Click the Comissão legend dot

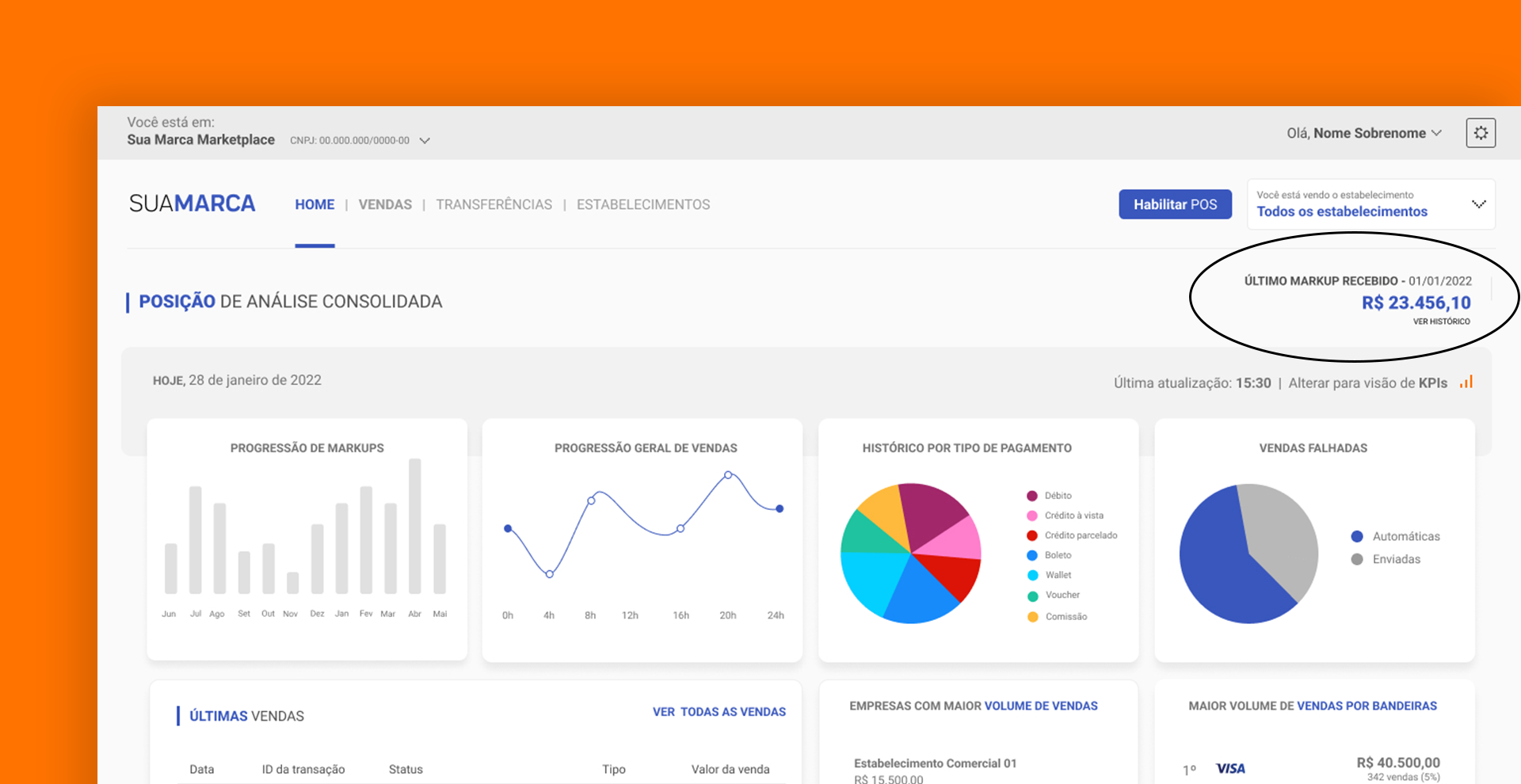pos(1033,617)
